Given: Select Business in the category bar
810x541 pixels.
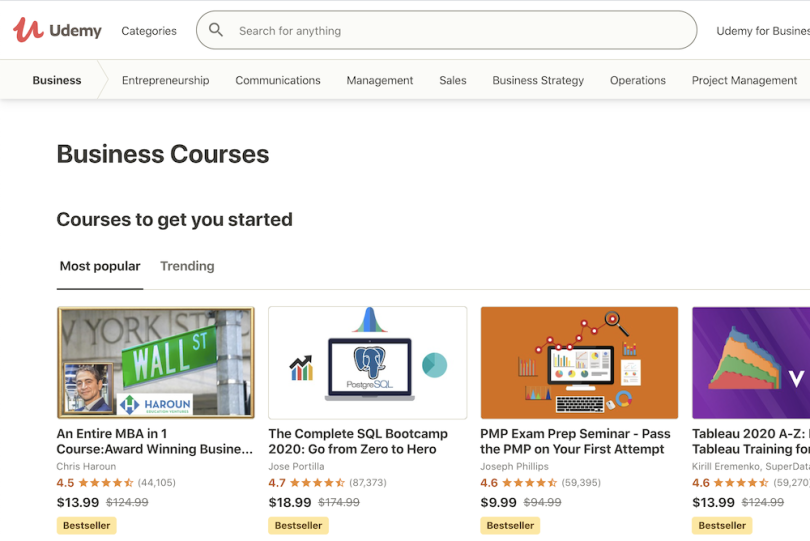Looking at the screenshot, I should [57, 80].
